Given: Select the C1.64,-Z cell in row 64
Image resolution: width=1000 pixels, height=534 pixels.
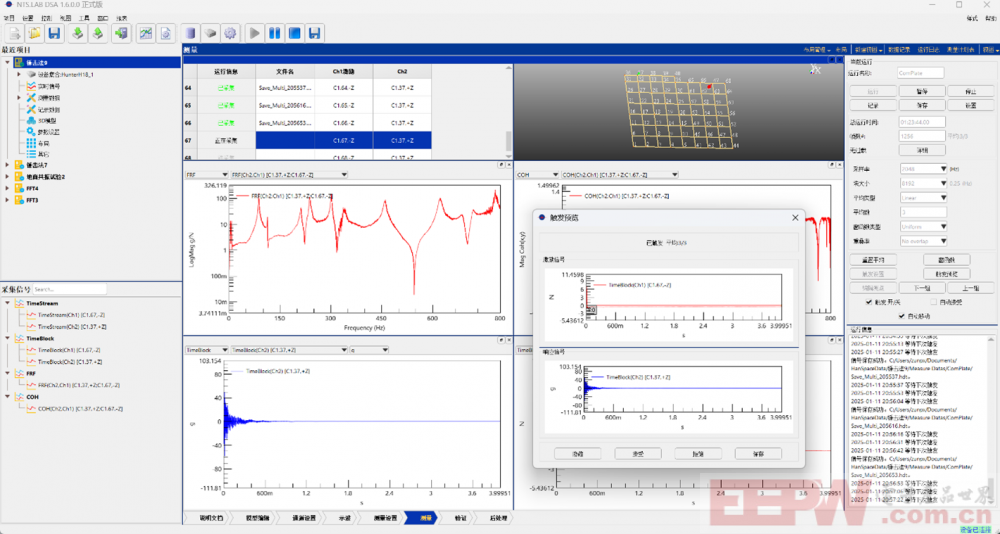Looking at the screenshot, I should click(x=344, y=88).
